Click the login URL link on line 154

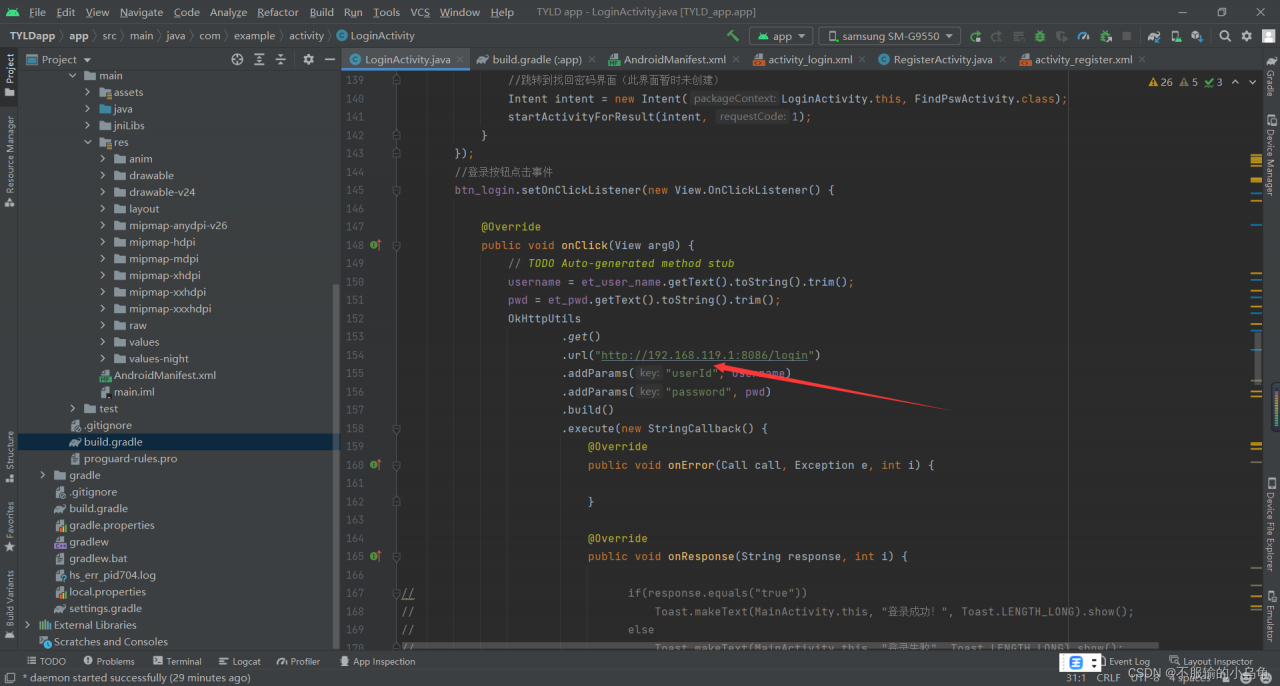click(x=704, y=355)
